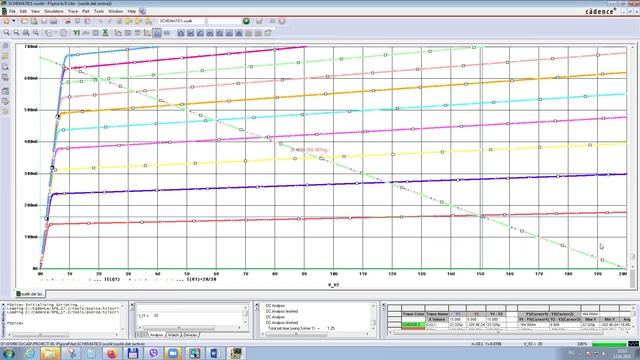
Task: Toggle the Performance Analysis icon
Action: 96,33
